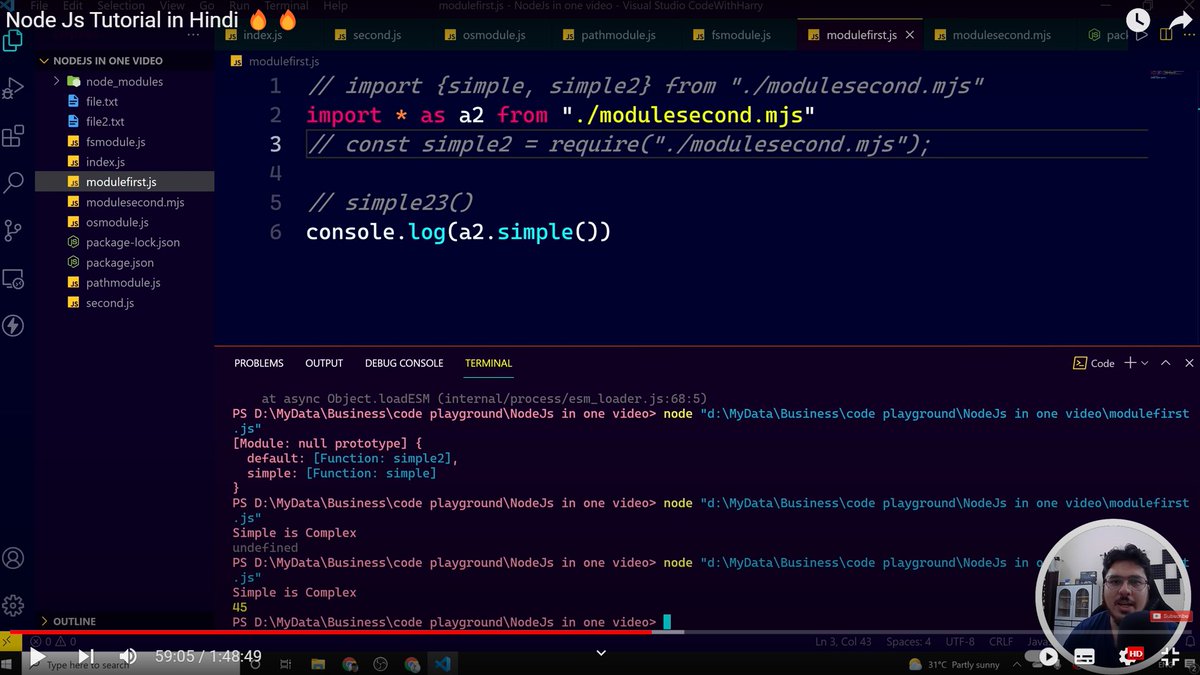Open the Help menu in the menu bar
Screen dimensions: 1200x675
336,6
